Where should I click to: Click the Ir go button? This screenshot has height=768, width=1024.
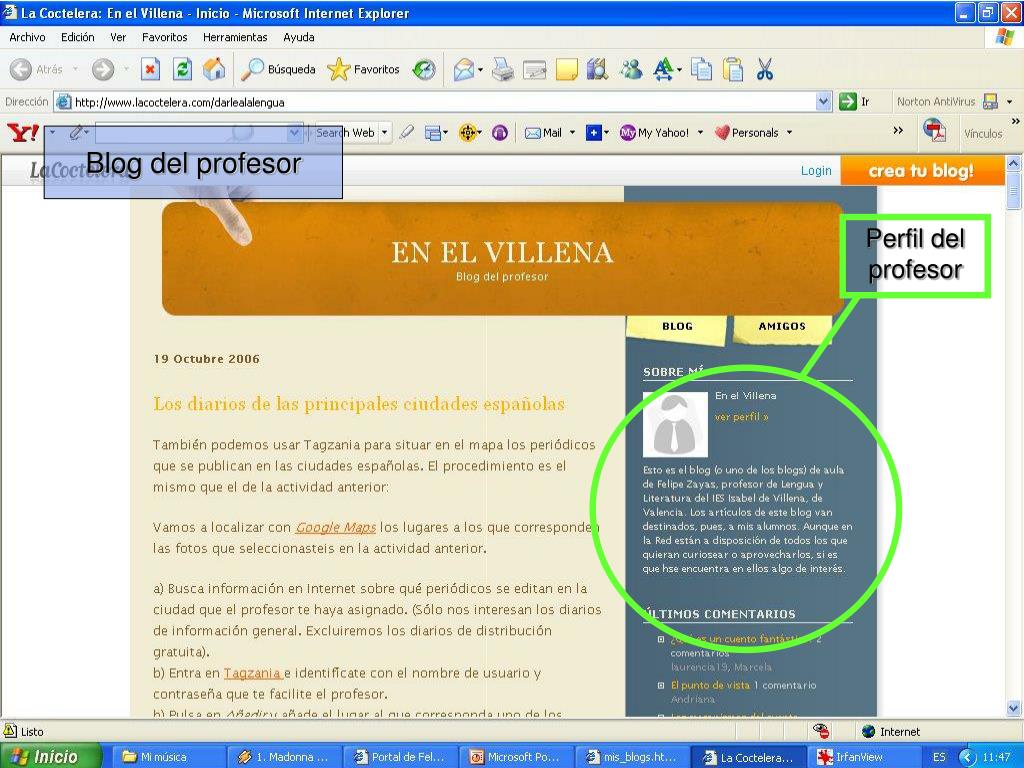pos(855,102)
